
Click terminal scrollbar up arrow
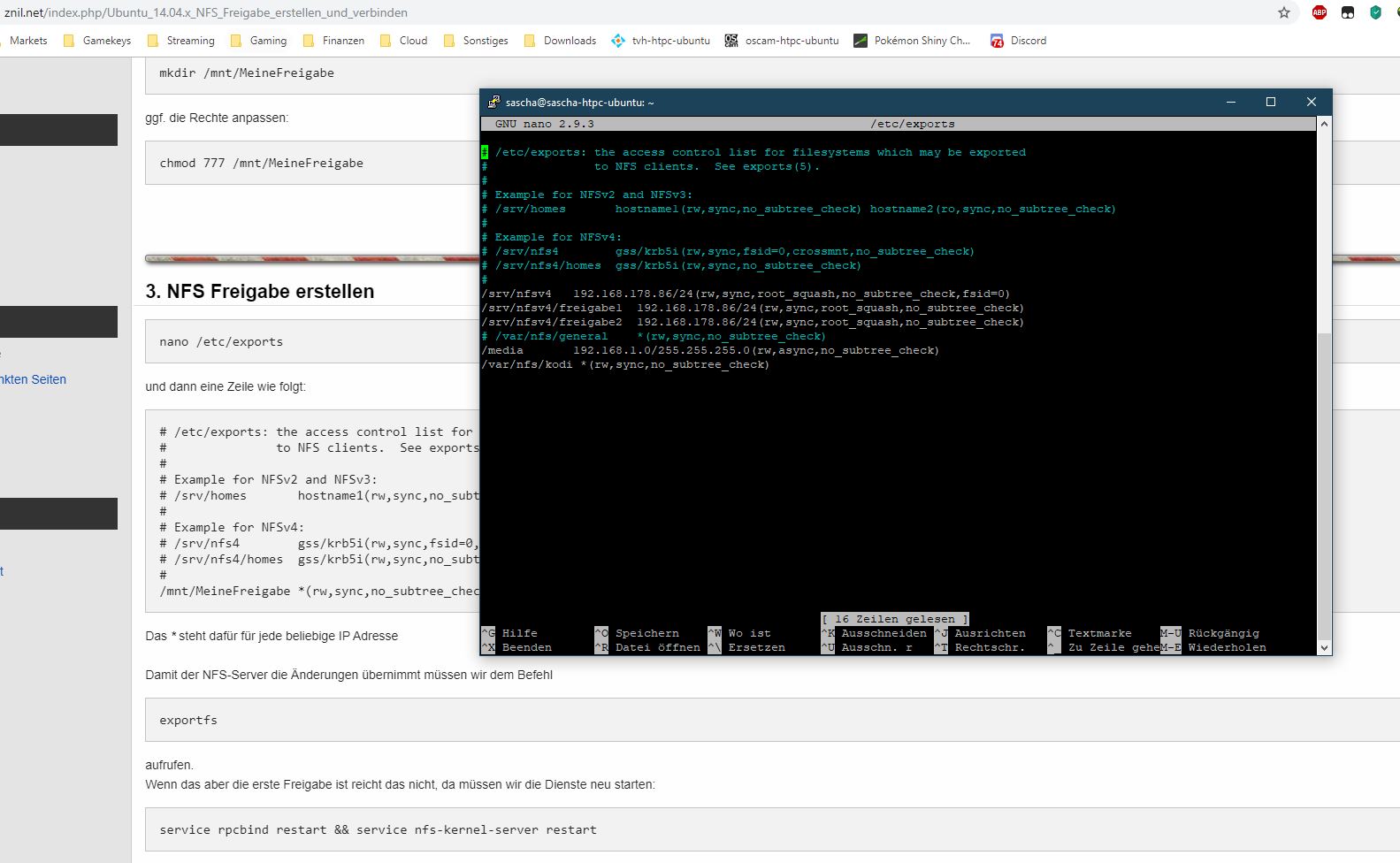[1324, 124]
